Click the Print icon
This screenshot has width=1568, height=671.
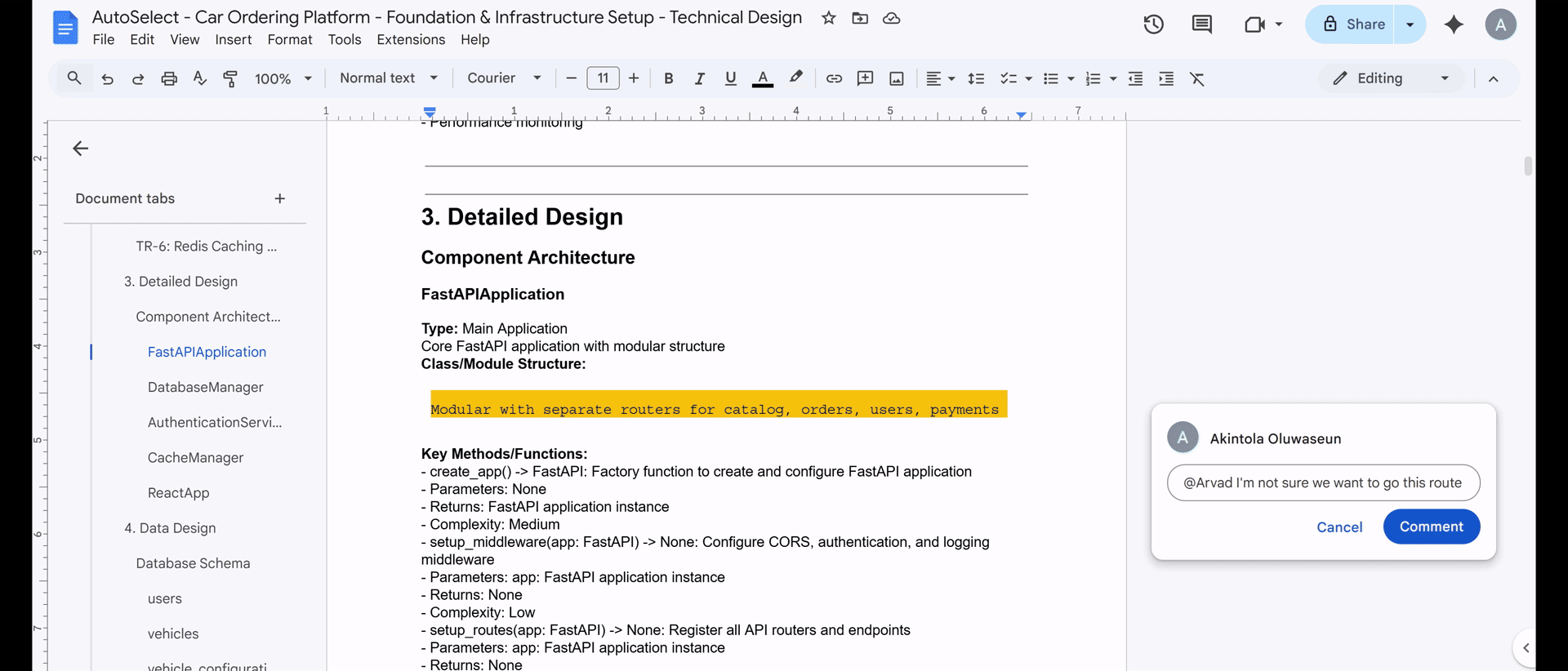pos(169,78)
